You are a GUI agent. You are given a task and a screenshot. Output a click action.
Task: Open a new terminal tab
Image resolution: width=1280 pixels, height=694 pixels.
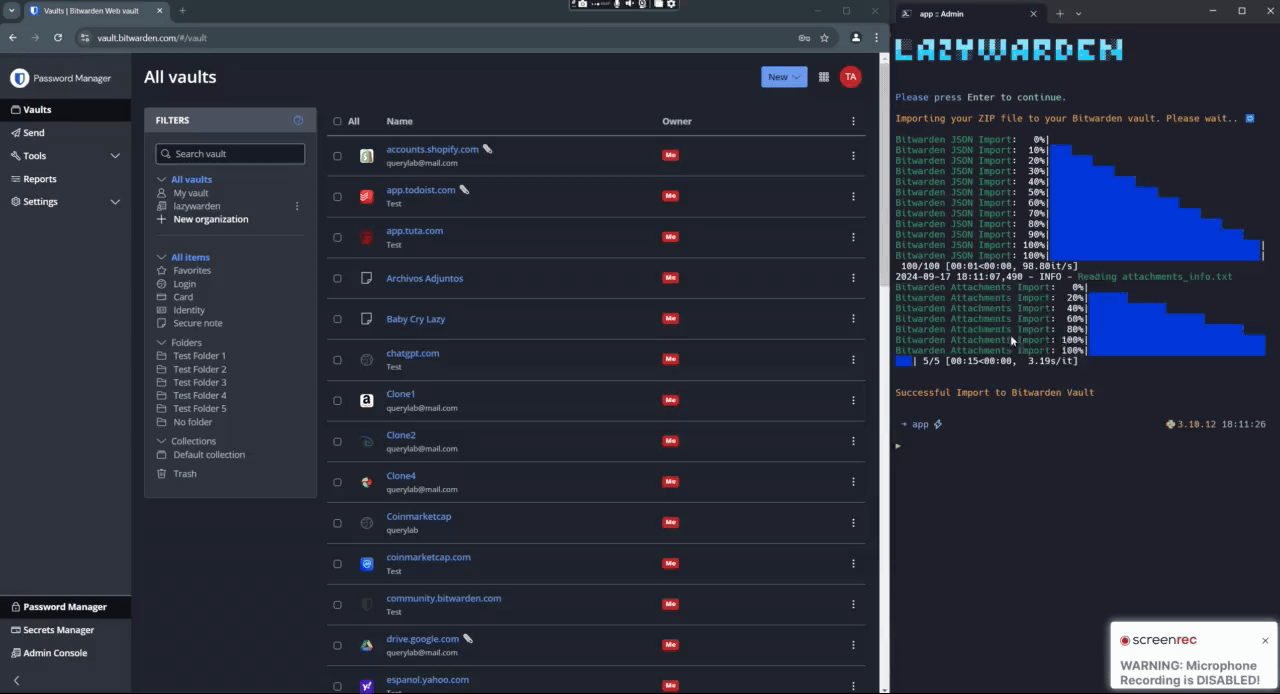(1060, 14)
